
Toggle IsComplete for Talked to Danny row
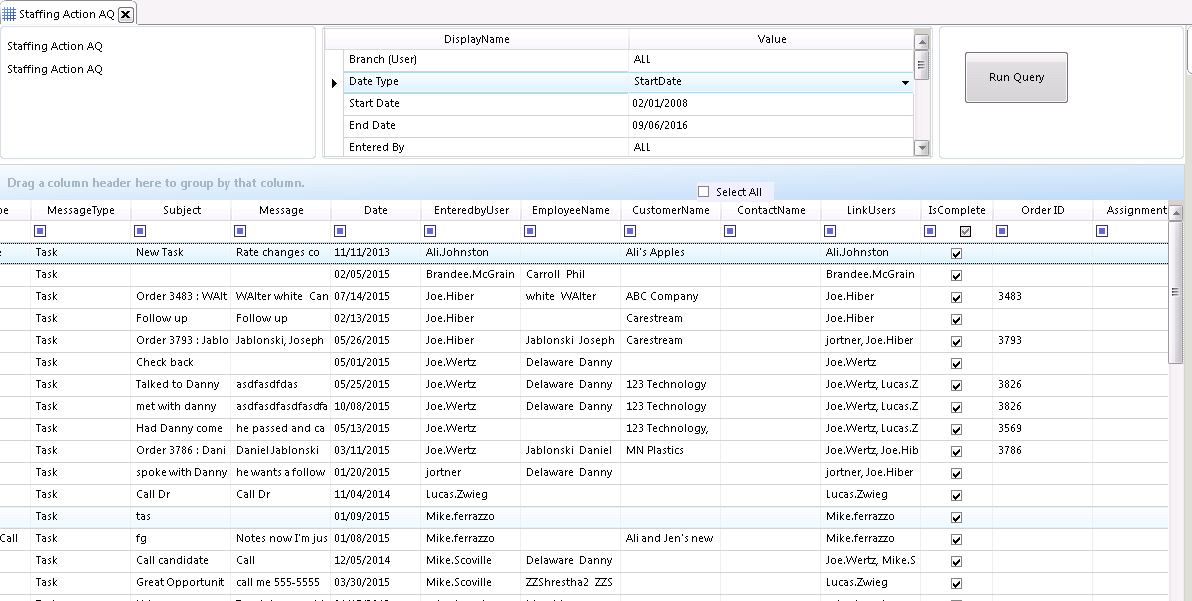(956, 386)
